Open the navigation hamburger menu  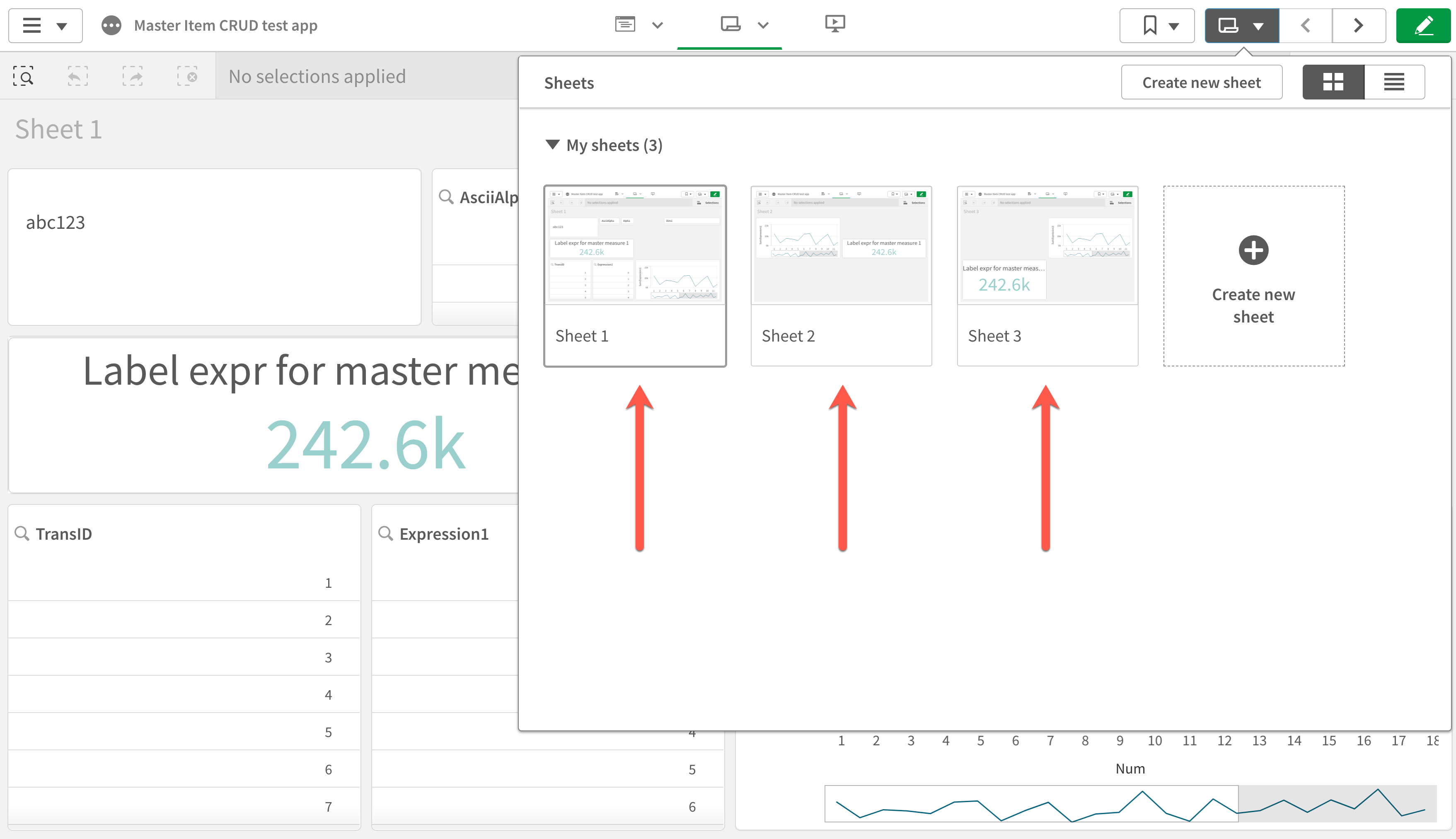31,25
